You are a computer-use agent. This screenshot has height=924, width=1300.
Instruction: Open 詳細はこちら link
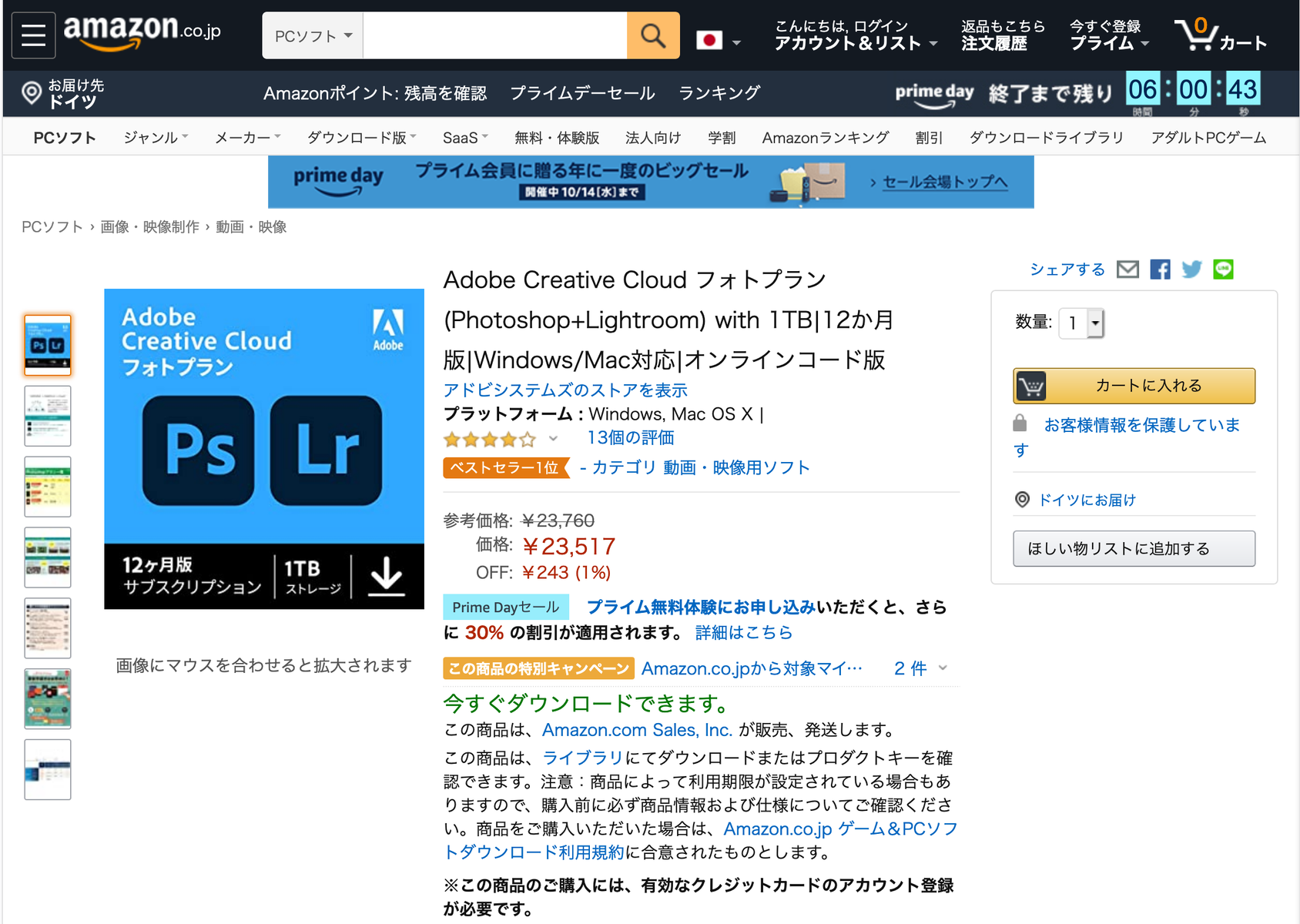point(744,632)
